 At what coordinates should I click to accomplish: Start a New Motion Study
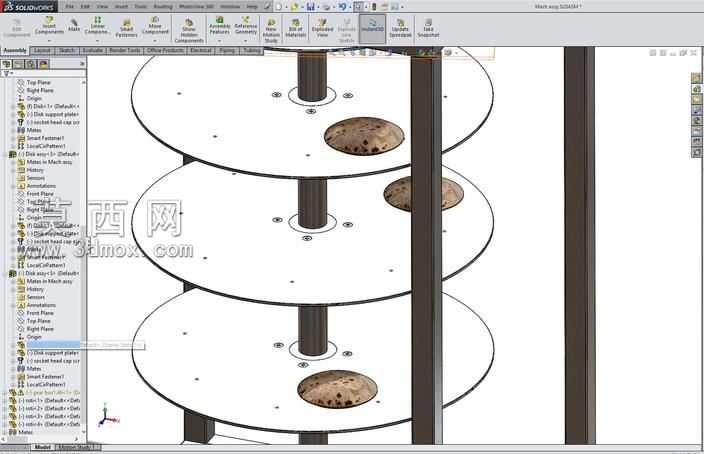coord(271,31)
